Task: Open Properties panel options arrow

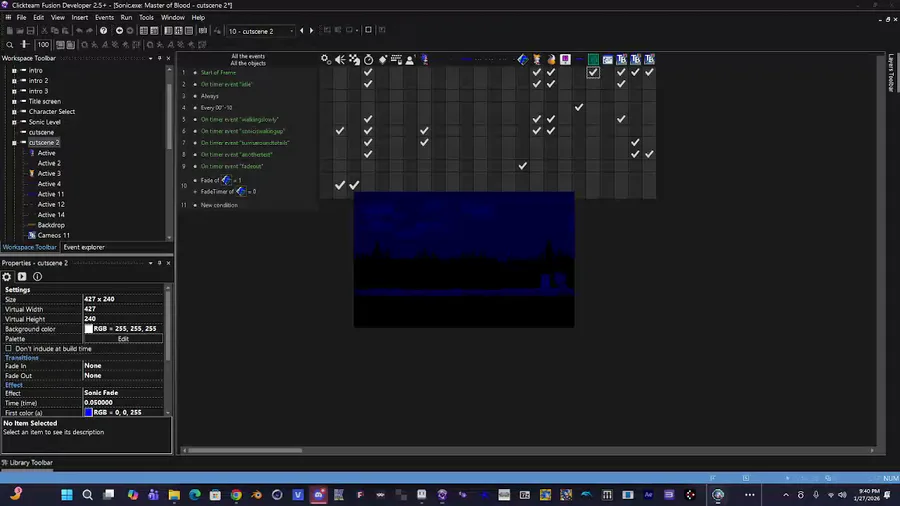Action: (150, 263)
